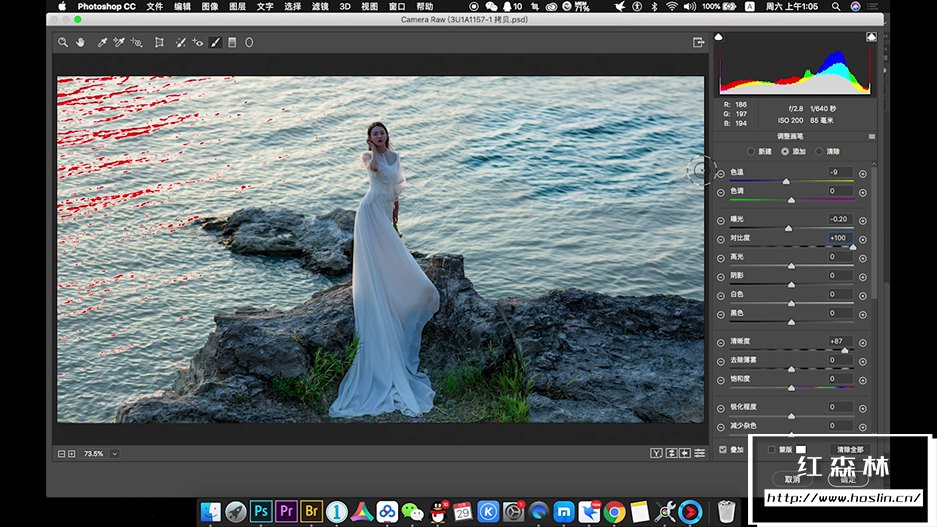Select the Crop tool
The height and width of the screenshot is (527, 937).
159,43
